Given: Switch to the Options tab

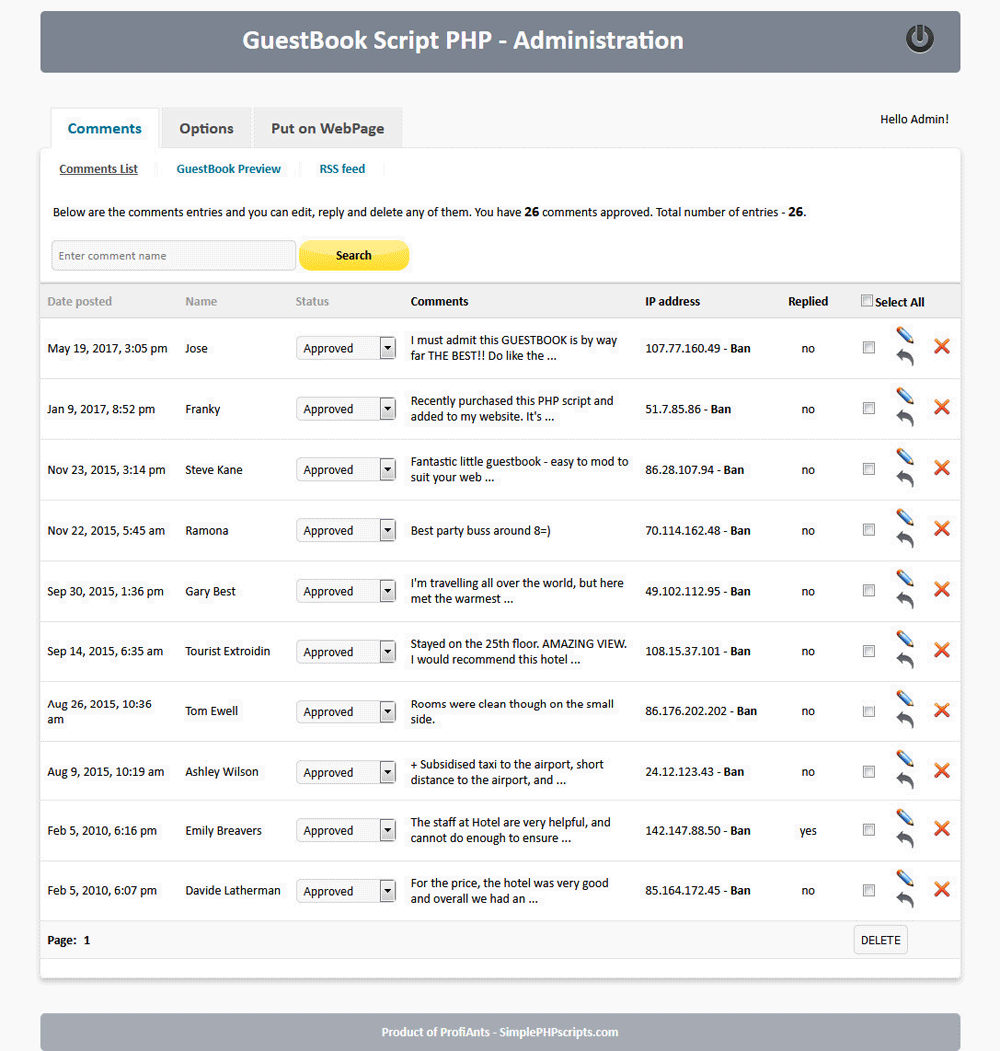Looking at the screenshot, I should [206, 128].
